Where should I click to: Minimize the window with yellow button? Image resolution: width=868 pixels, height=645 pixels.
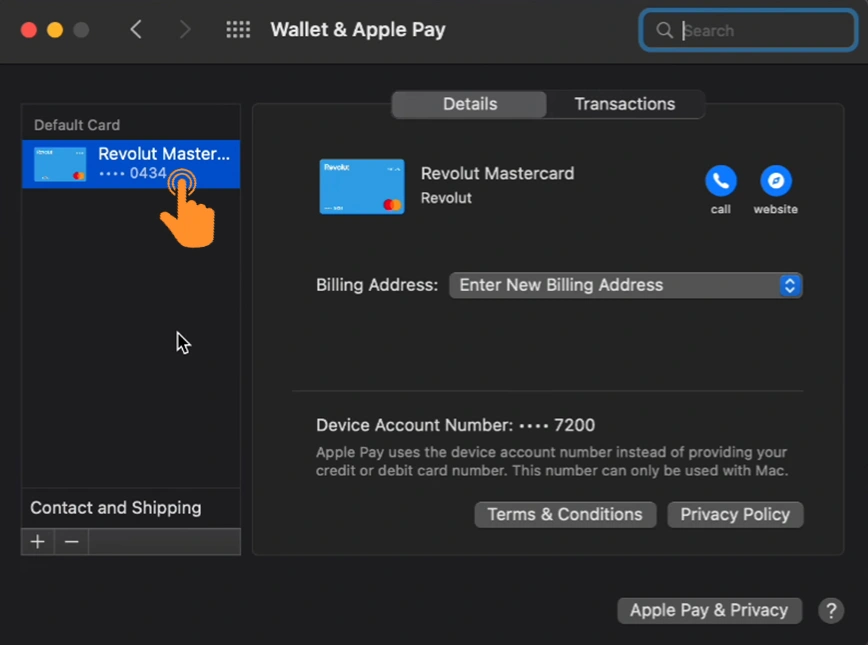[x=55, y=29]
